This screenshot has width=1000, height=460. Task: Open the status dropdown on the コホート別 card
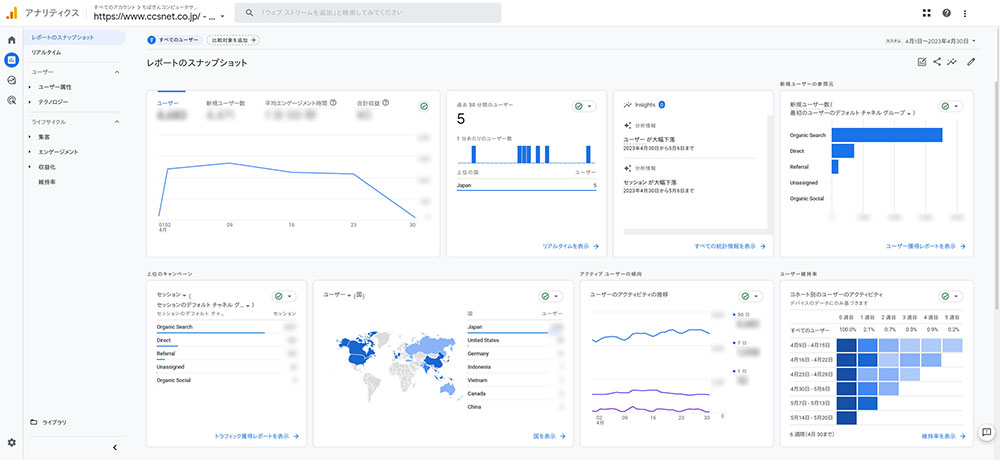(x=950, y=296)
